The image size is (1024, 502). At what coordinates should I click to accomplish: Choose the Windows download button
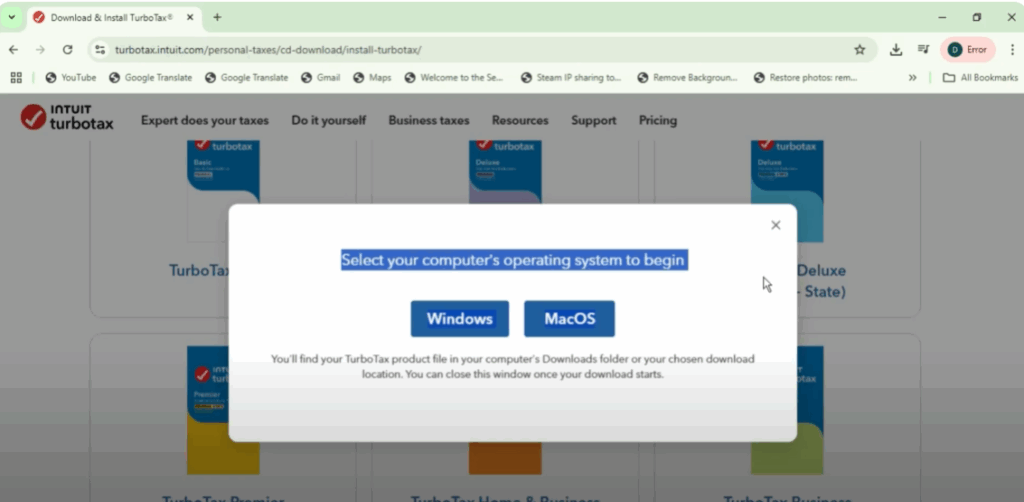[x=460, y=319]
